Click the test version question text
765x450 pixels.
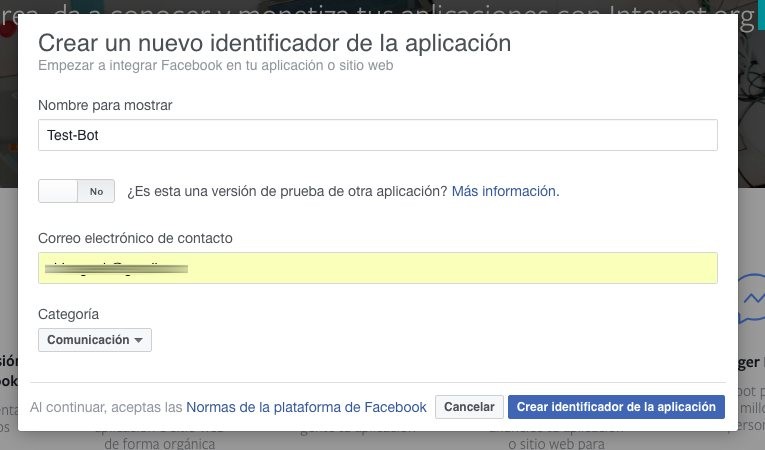[287, 191]
